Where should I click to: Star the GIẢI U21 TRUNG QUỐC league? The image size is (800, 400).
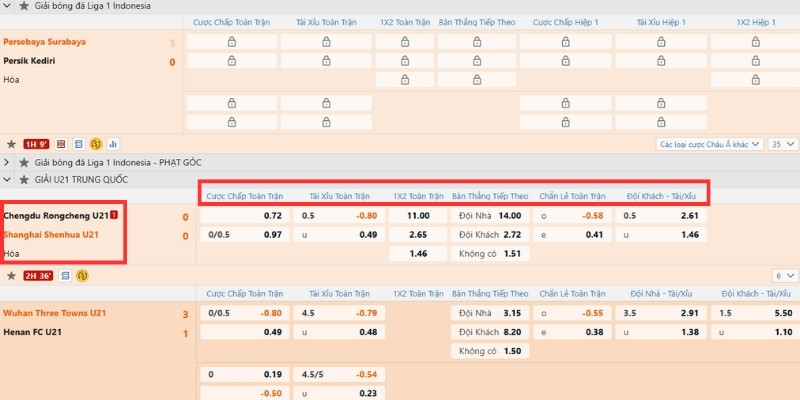point(24,180)
